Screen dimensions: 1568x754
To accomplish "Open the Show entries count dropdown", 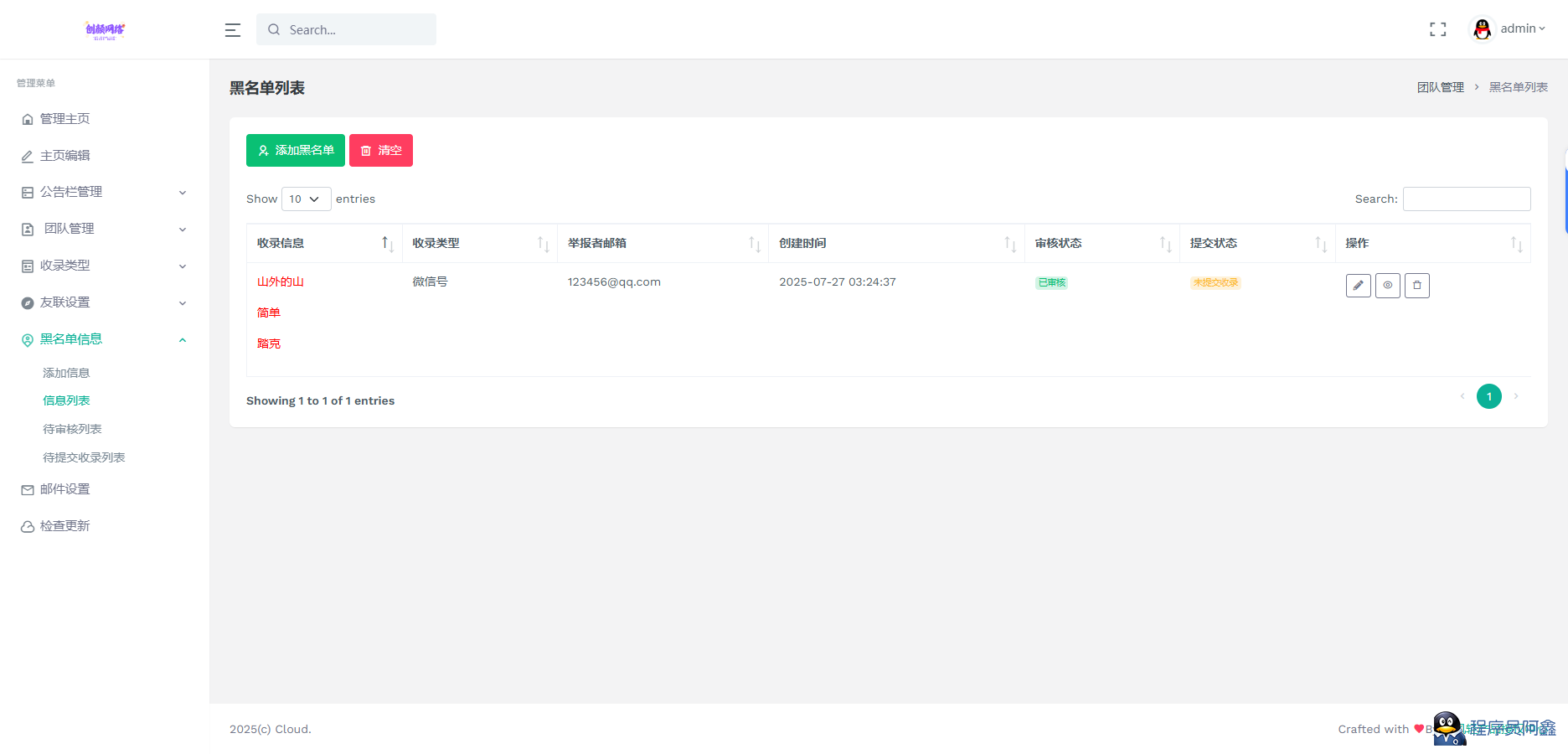I will click(x=306, y=199).
